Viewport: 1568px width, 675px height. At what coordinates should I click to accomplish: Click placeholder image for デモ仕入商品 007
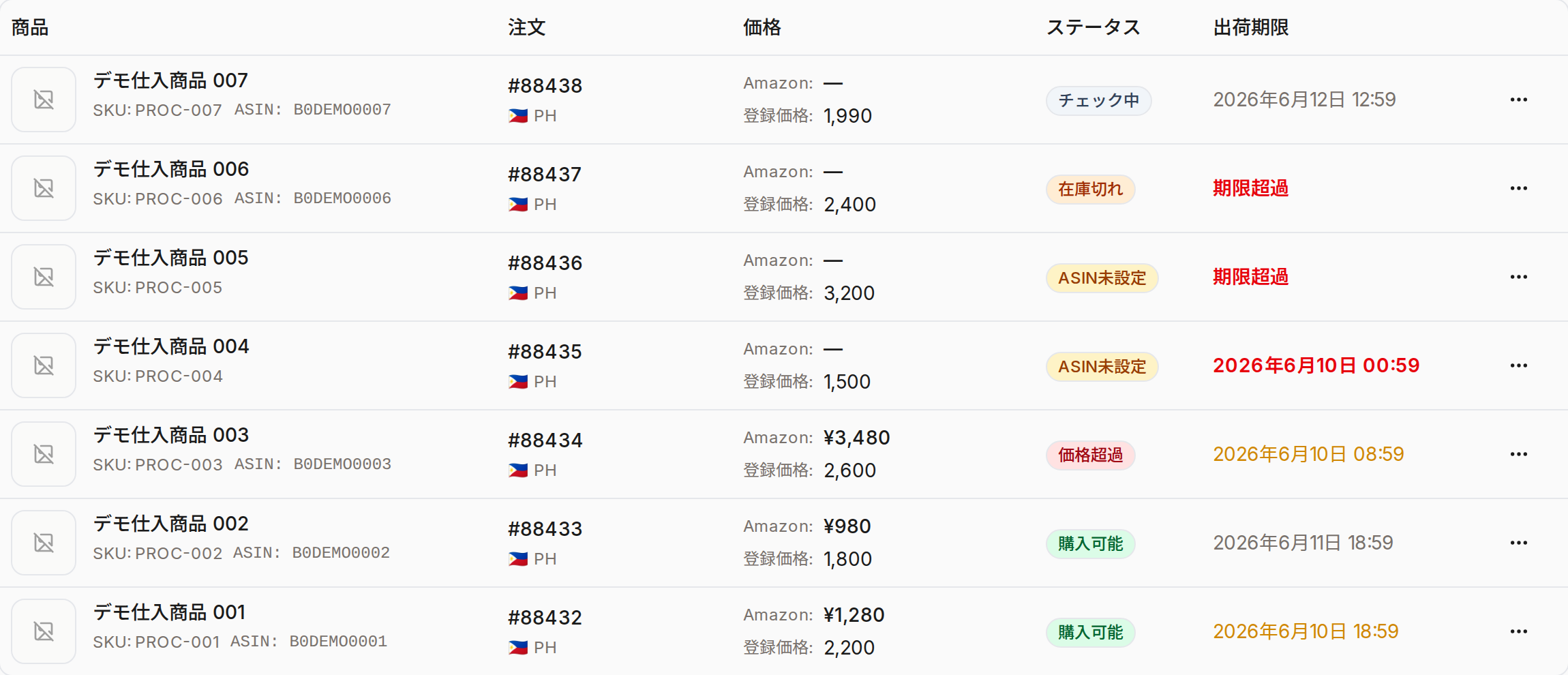click(x=44, y=100)
